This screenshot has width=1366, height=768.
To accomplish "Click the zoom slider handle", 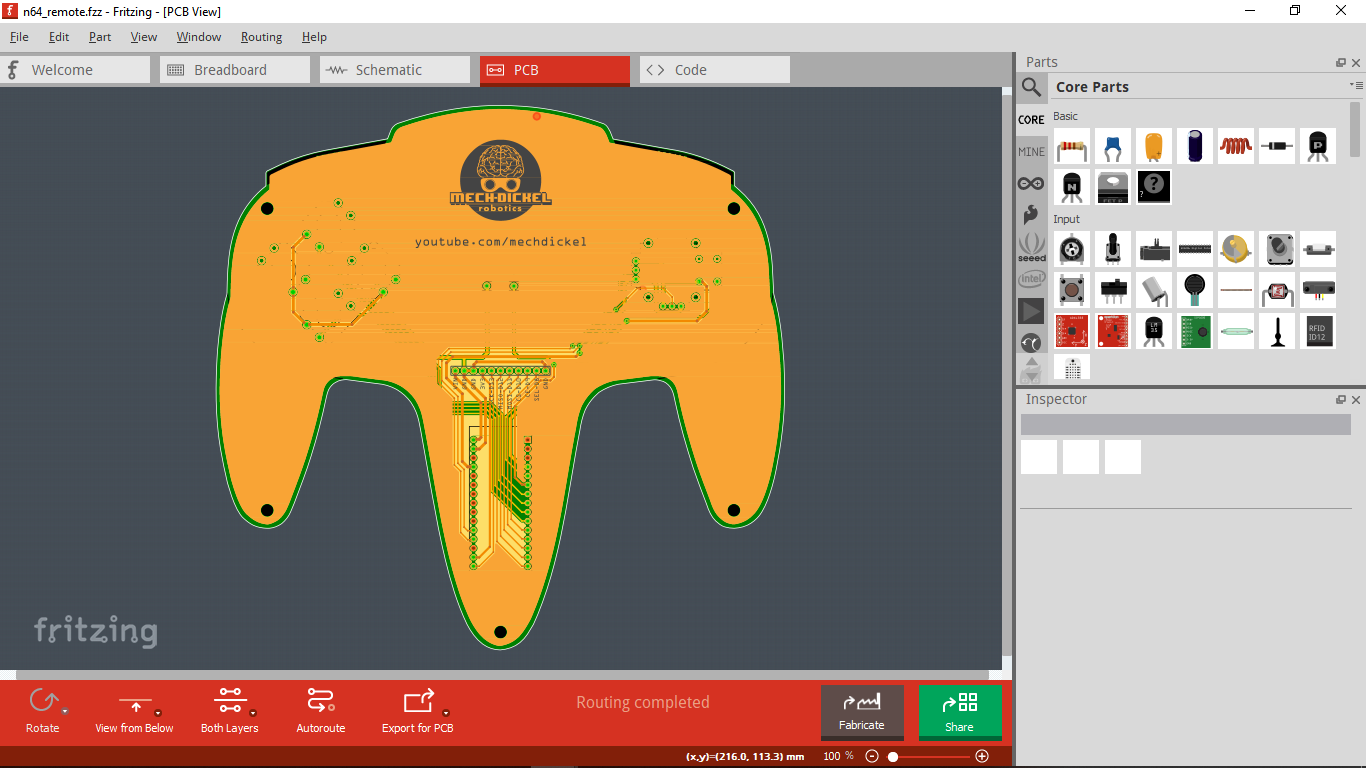I will (x=893, y=757).
